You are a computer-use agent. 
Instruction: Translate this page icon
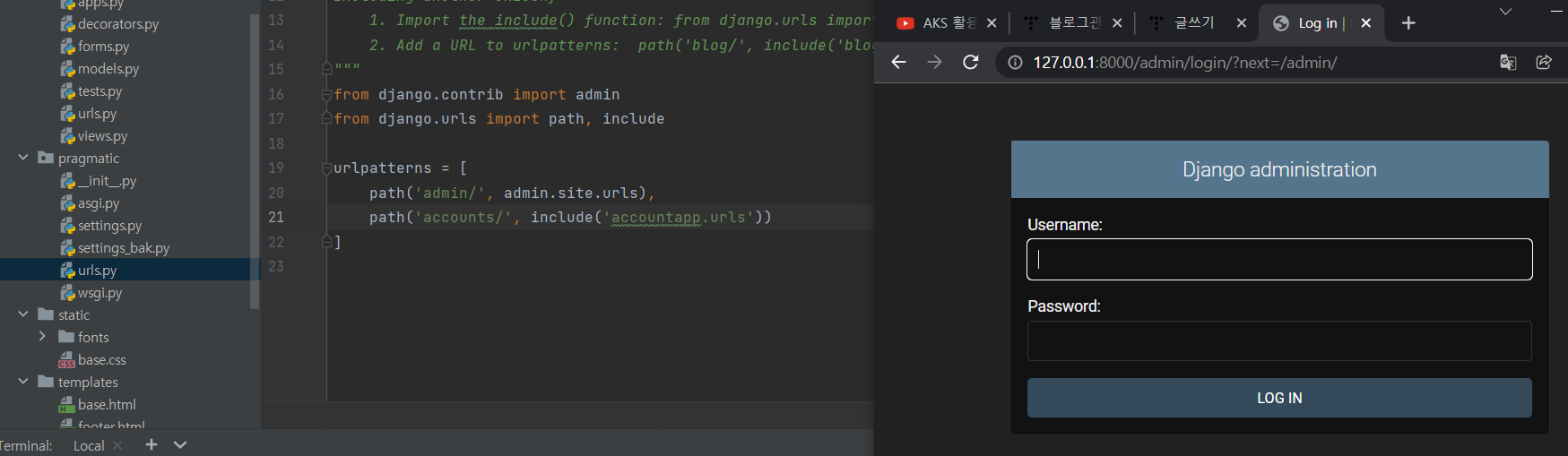1508,62
